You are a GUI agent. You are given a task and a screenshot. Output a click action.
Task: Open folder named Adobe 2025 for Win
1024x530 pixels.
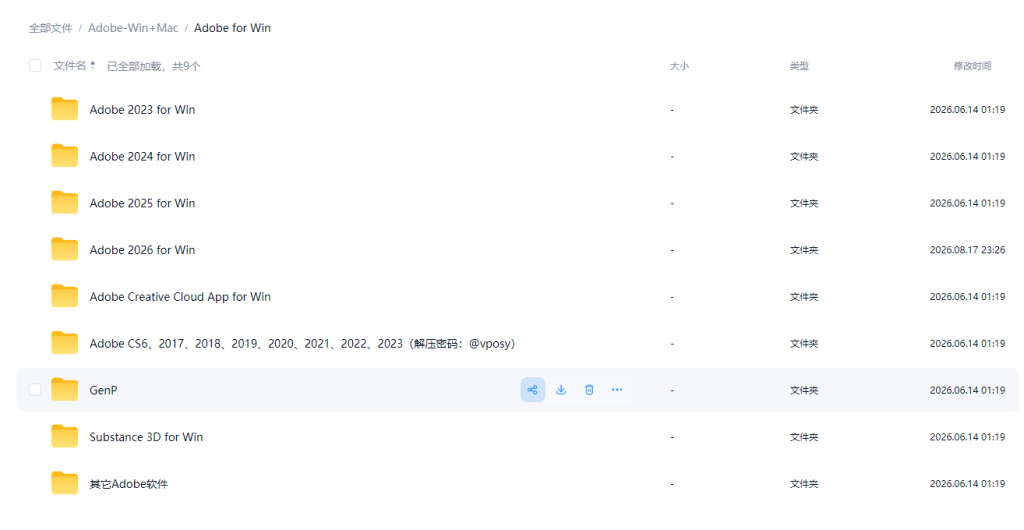[x=142, y=203]
